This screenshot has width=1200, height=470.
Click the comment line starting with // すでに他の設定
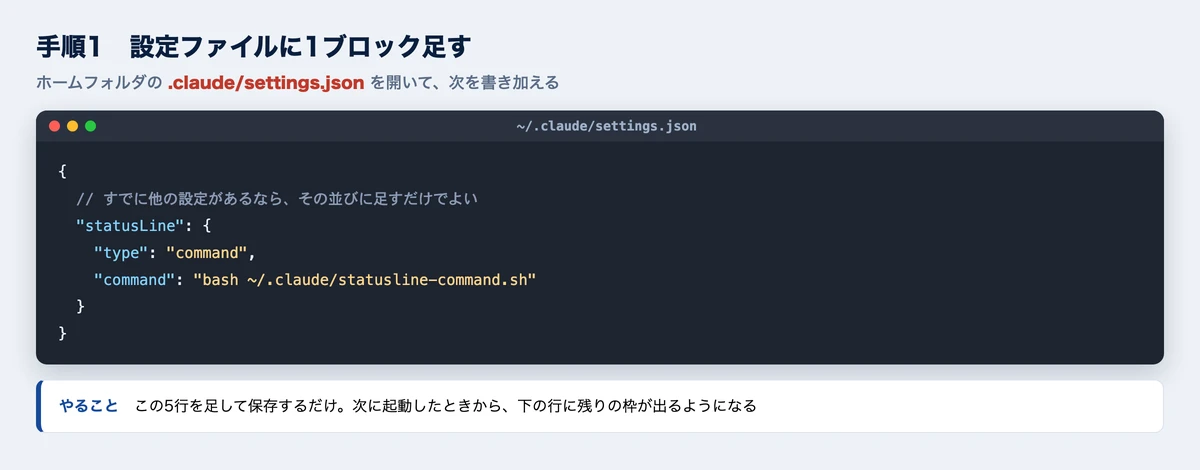(x=277, y=199)
